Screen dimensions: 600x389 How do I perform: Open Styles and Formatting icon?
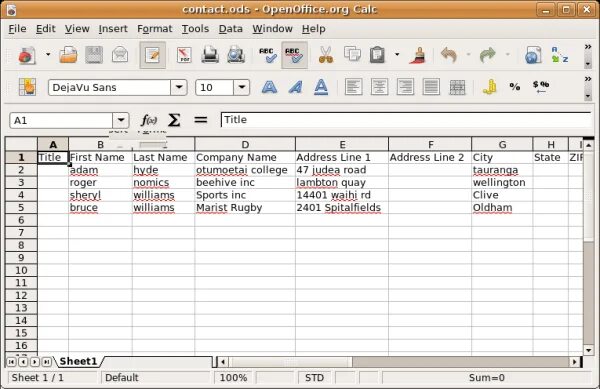pos(28,87)
